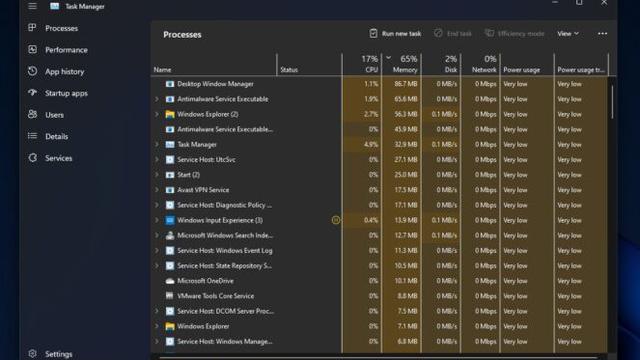Expand Avast VPN Service row
The width and height of the screenshot is (640, 360).
click(156, 190)
